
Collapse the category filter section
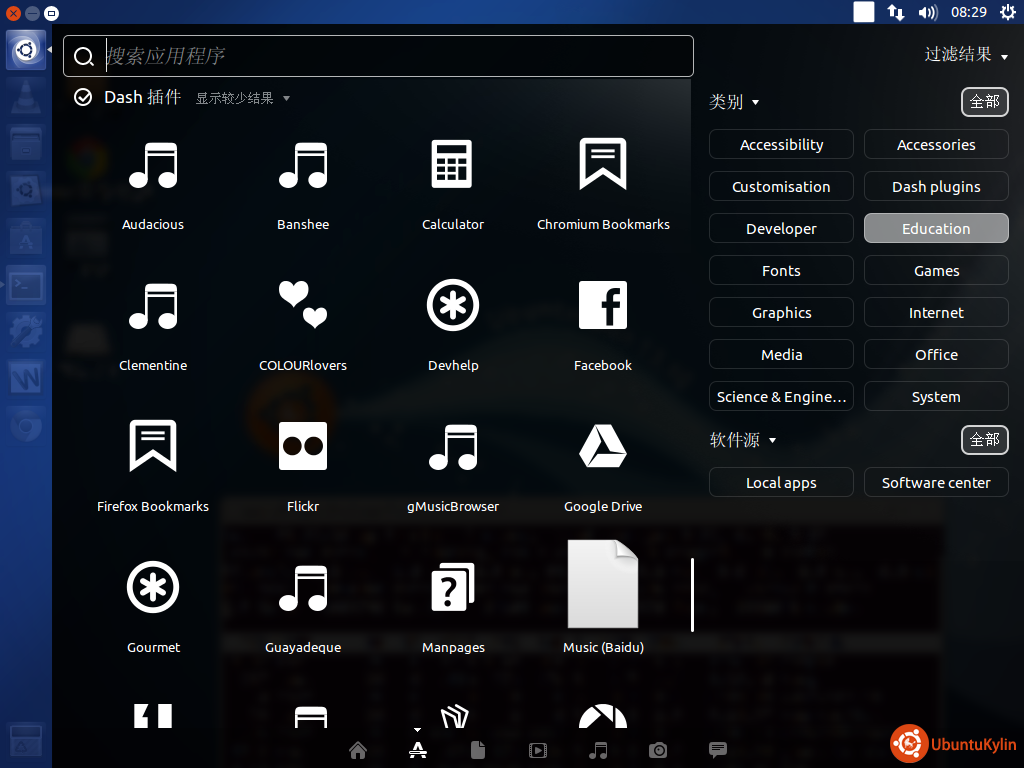(x=734, y=102)
